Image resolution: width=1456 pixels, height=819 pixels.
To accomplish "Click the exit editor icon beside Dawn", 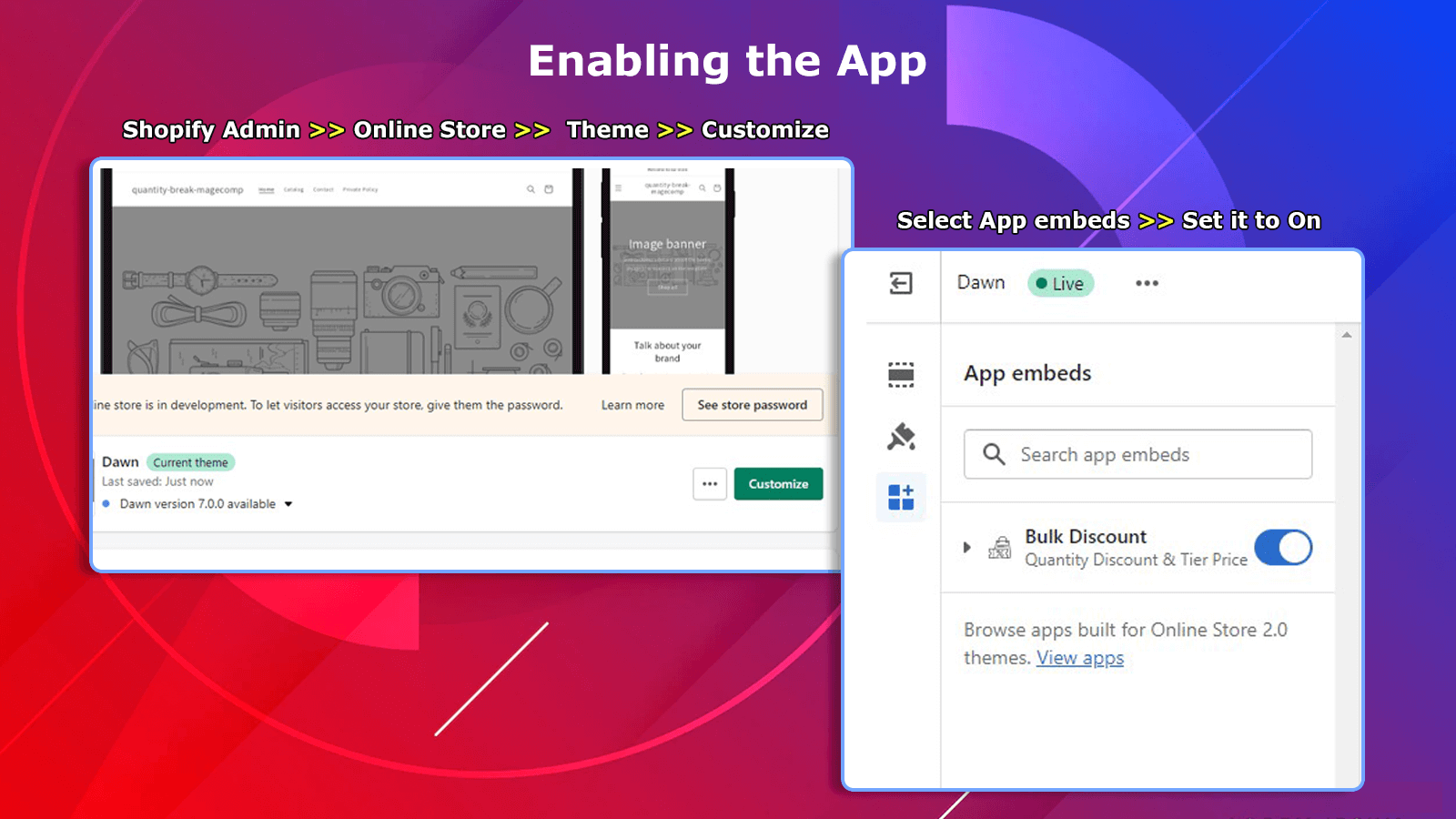I will point(901,283).
